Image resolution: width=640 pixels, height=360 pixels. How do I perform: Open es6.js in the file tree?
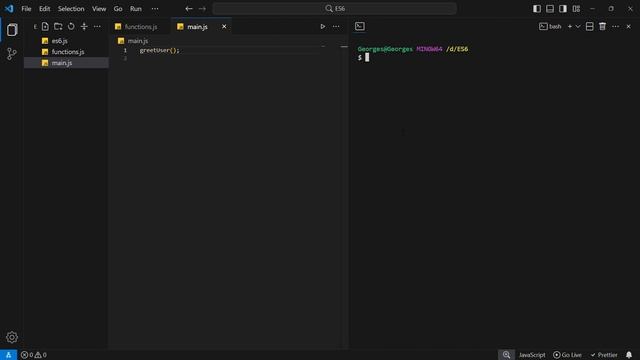[x=66, y=41]
